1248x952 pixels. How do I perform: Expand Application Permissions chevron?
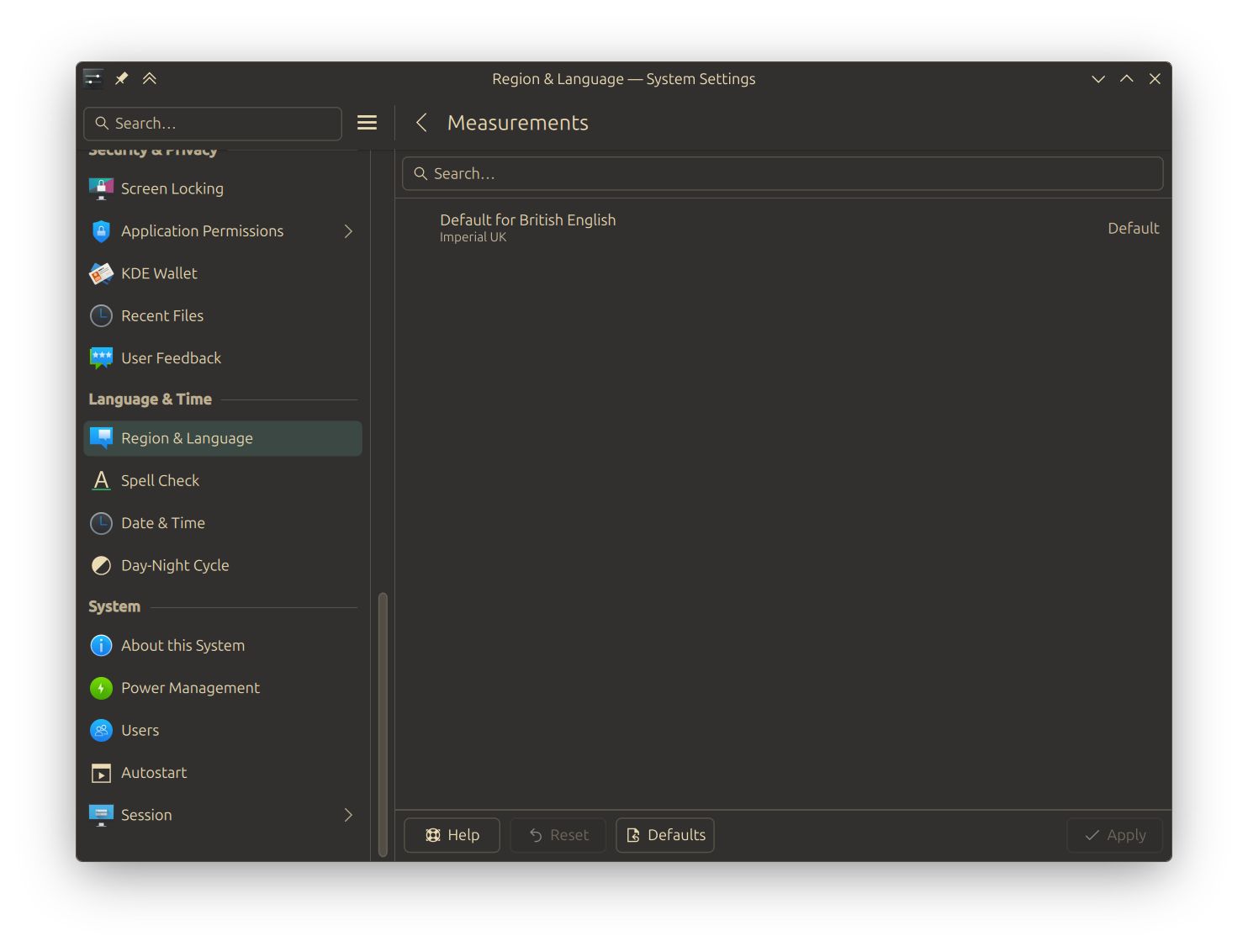click(x=348, y=231)
